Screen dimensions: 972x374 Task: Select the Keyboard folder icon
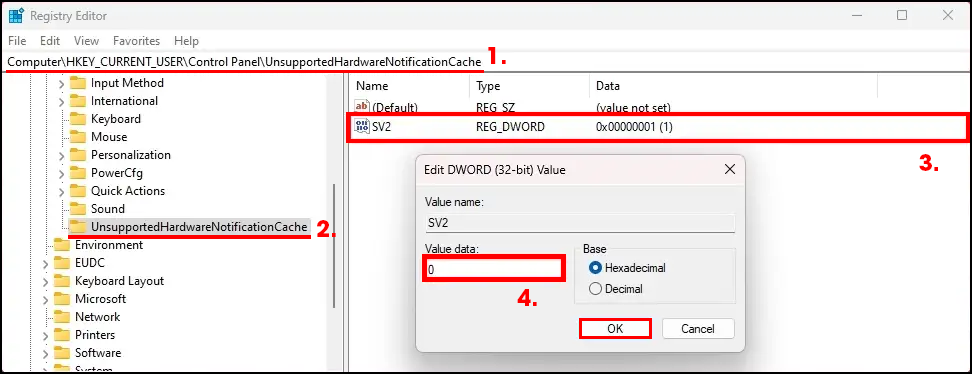click(x=77, y=119)
